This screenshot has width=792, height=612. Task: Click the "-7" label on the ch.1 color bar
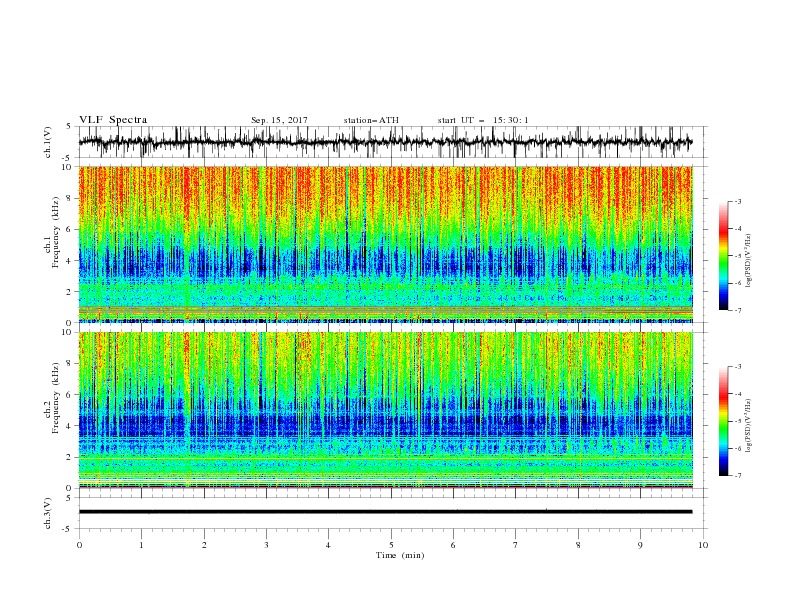click(737, 310)
